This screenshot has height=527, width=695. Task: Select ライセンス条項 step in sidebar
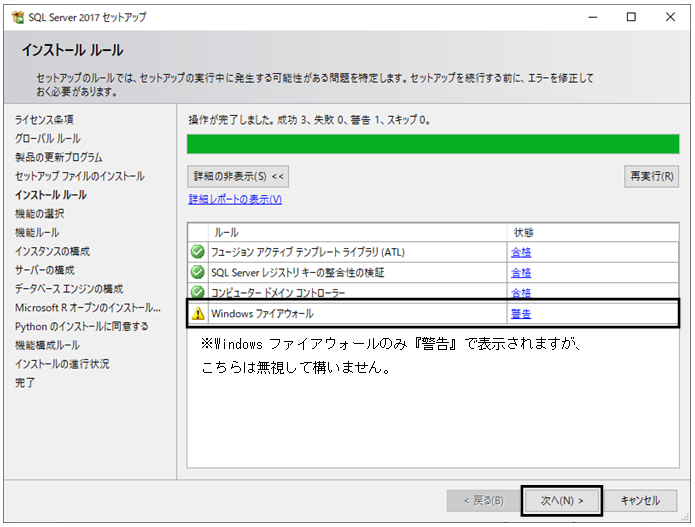point(44,120)
